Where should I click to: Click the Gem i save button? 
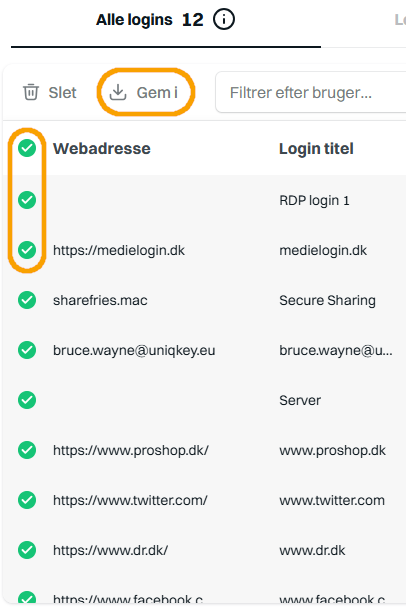point(144,92)
